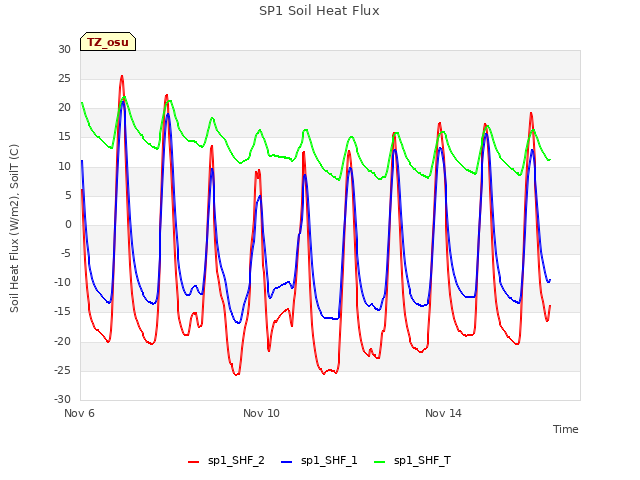The height and width of the screenshot is (480, 640).
Task: Toggle the sp1_SHF_1 legend entry
Action: 319,461
